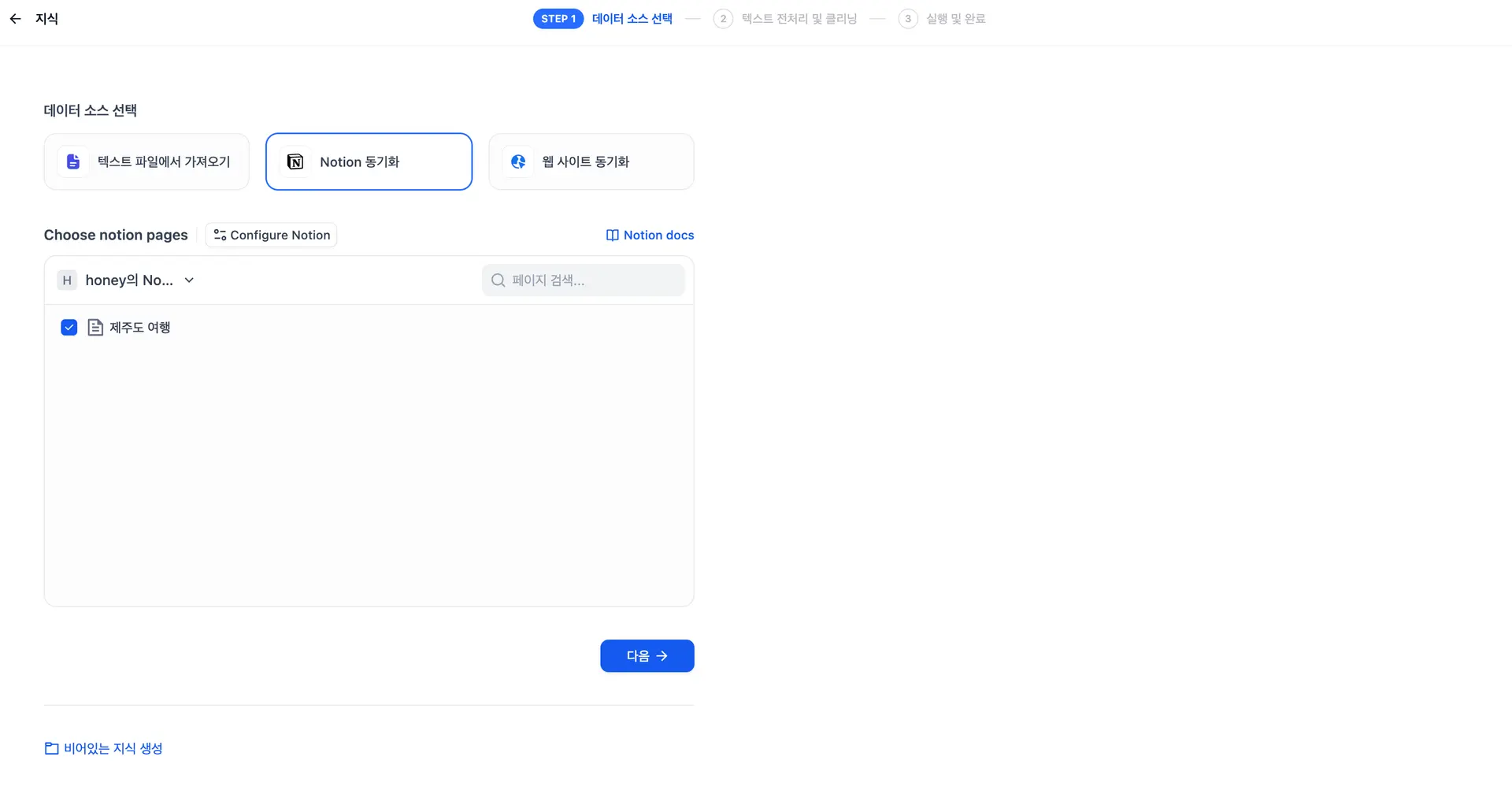Uncheck the 제주도 여행 page checkbox

click(69, 328)
